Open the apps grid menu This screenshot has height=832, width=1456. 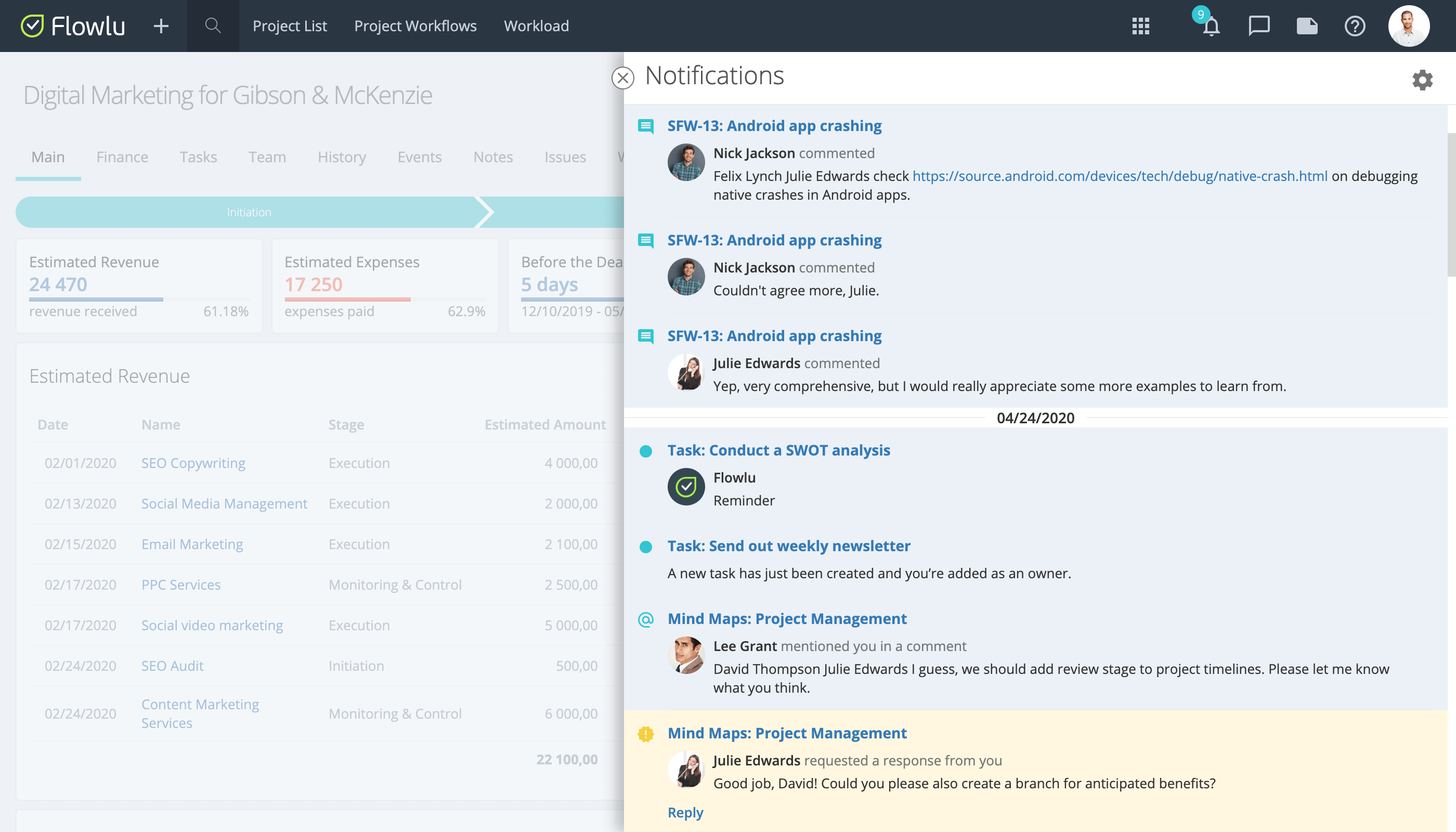(1140, 25)
